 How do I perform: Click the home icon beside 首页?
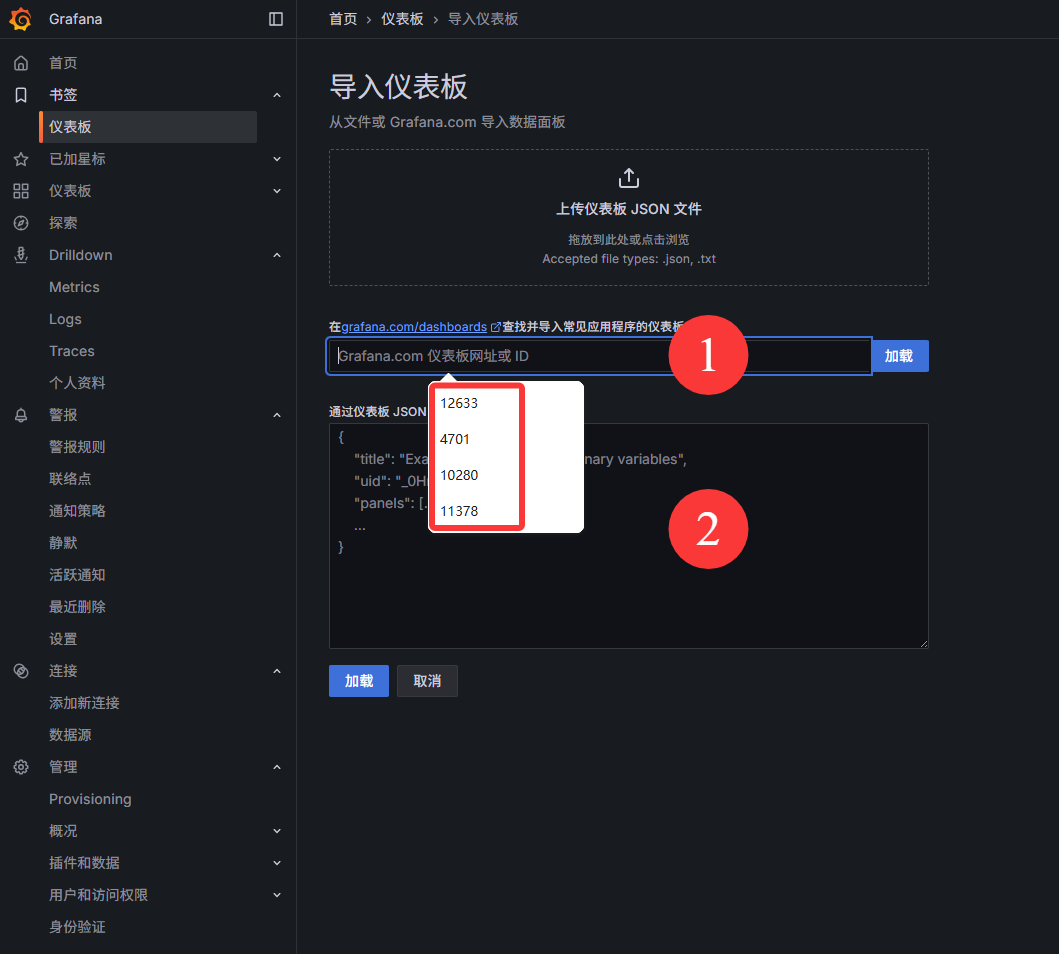pyautogui.click(x=21, y=63)
